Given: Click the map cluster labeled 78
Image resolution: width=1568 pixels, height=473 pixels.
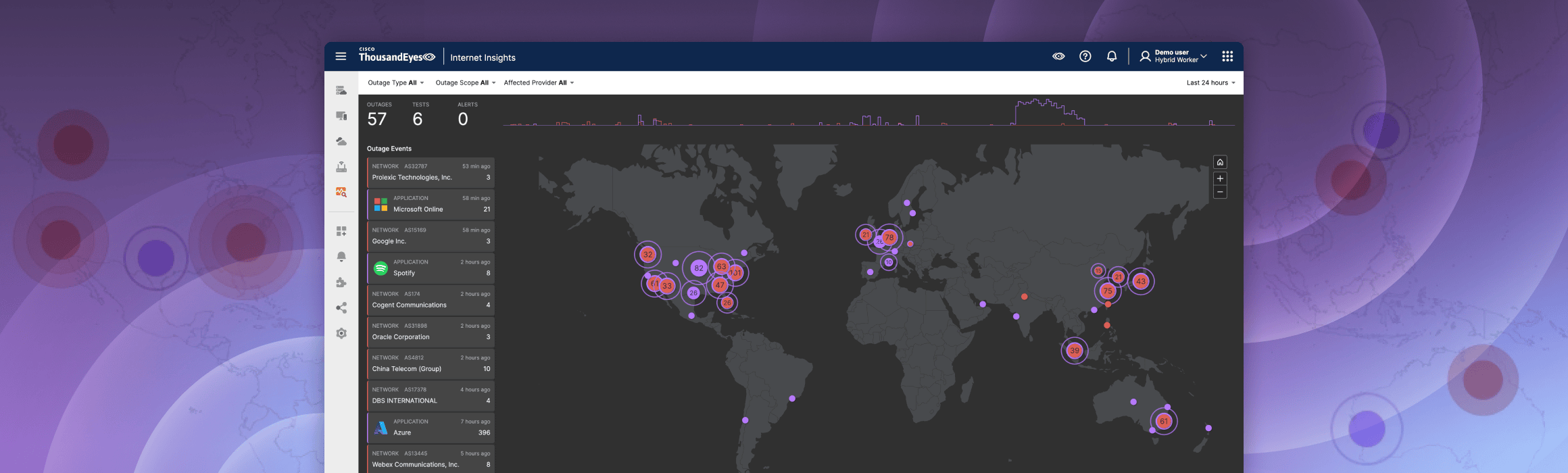Looking at the screenshot, I should pos(889,237).
